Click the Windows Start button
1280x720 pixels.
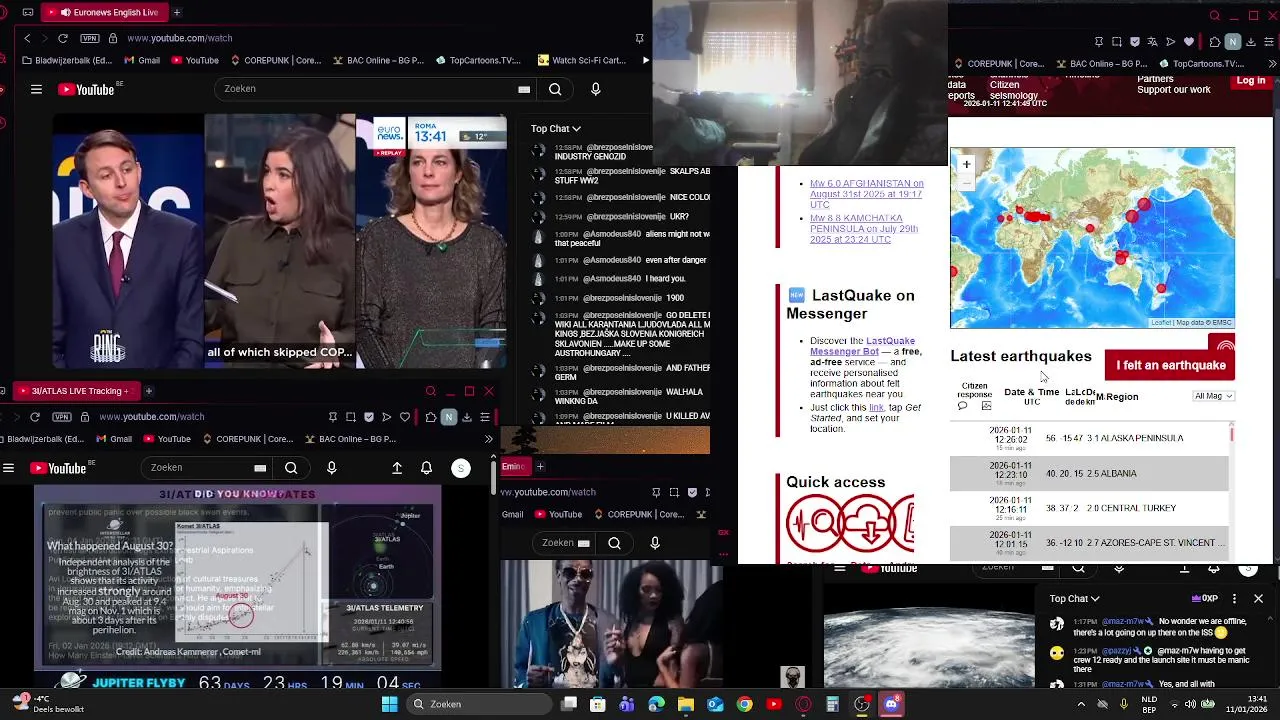(x=392, y=704)
